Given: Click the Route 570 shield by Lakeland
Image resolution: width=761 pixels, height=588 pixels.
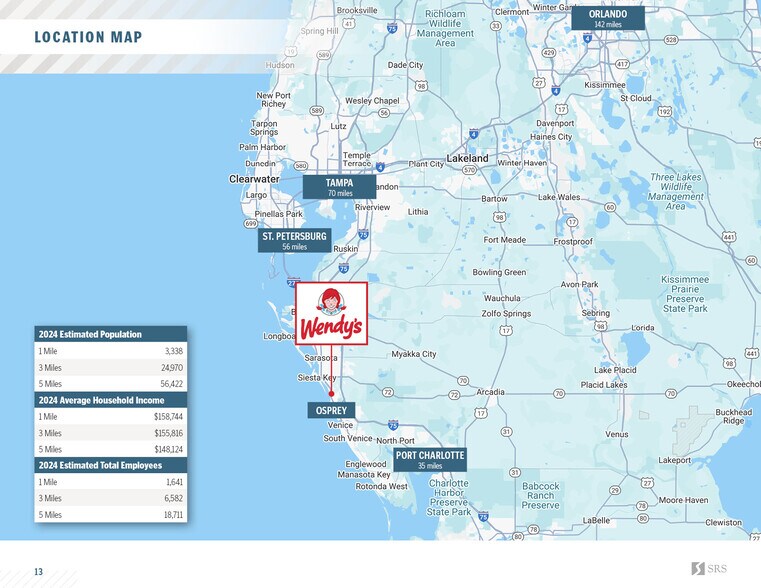Looking at the screenshot, I should [x=469, y=170].
